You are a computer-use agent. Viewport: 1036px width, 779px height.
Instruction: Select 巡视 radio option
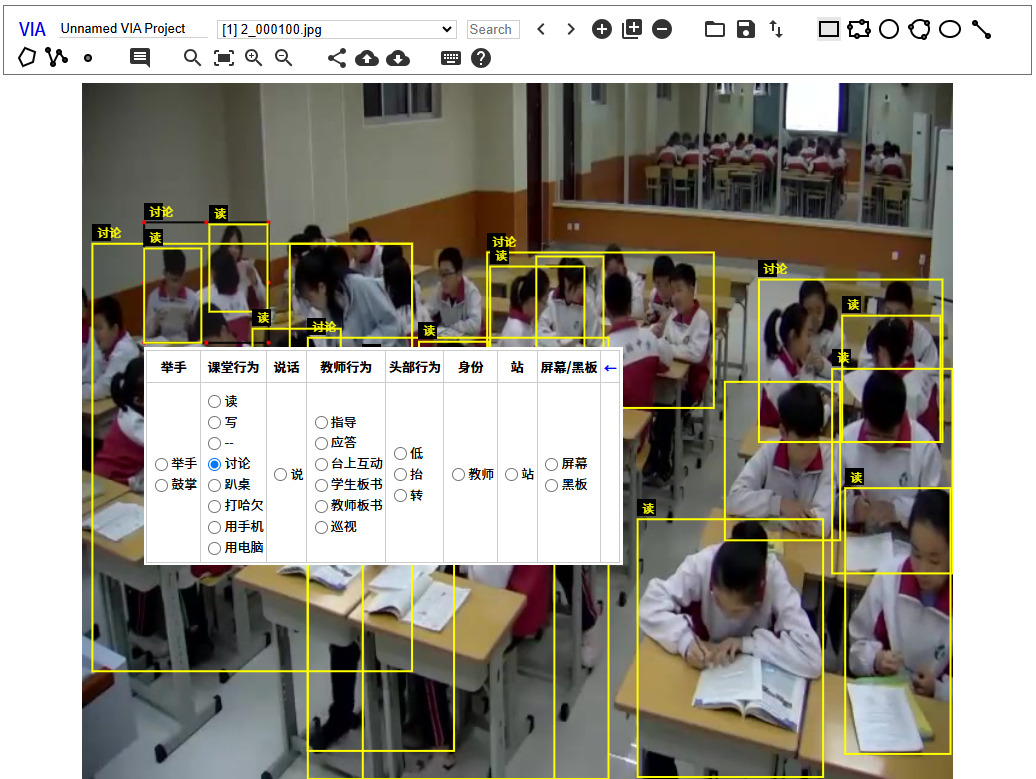click(x=321, y=527)
